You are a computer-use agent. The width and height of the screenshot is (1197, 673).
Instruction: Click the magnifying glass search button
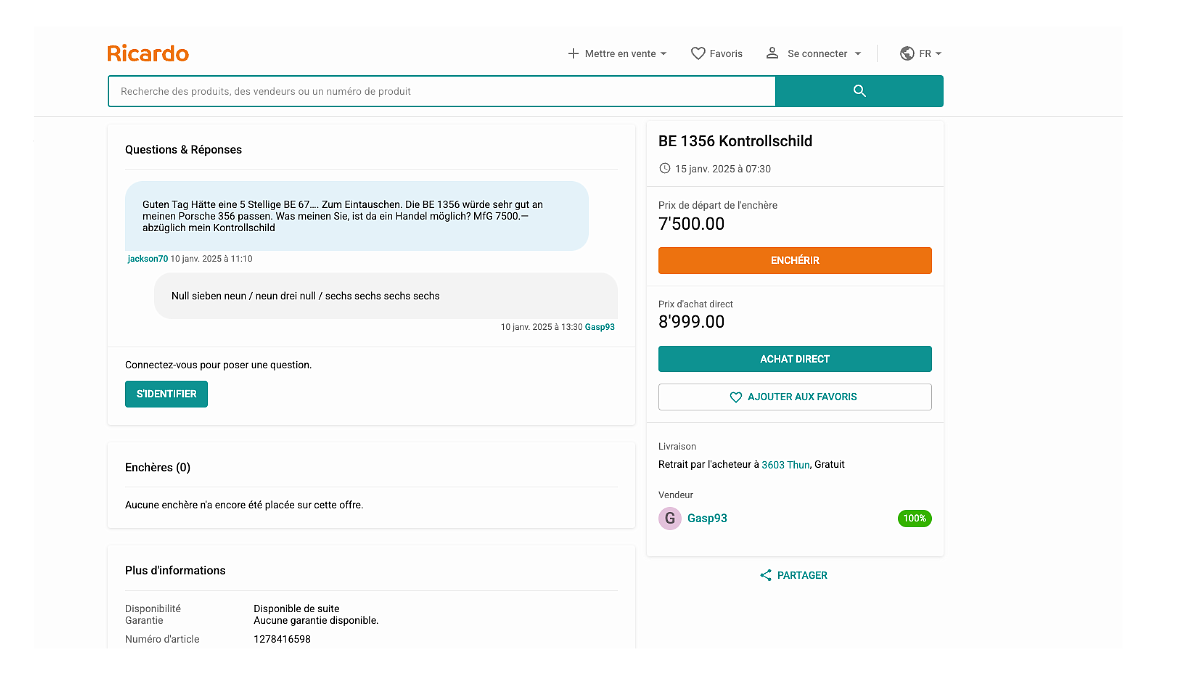(859, 91)
